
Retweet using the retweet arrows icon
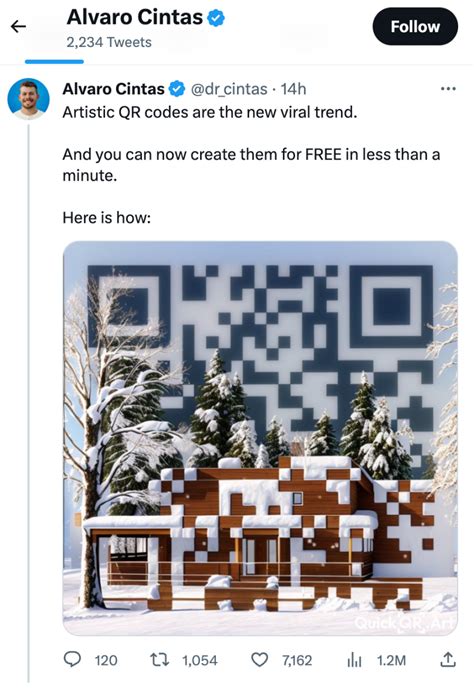(159, 660)
